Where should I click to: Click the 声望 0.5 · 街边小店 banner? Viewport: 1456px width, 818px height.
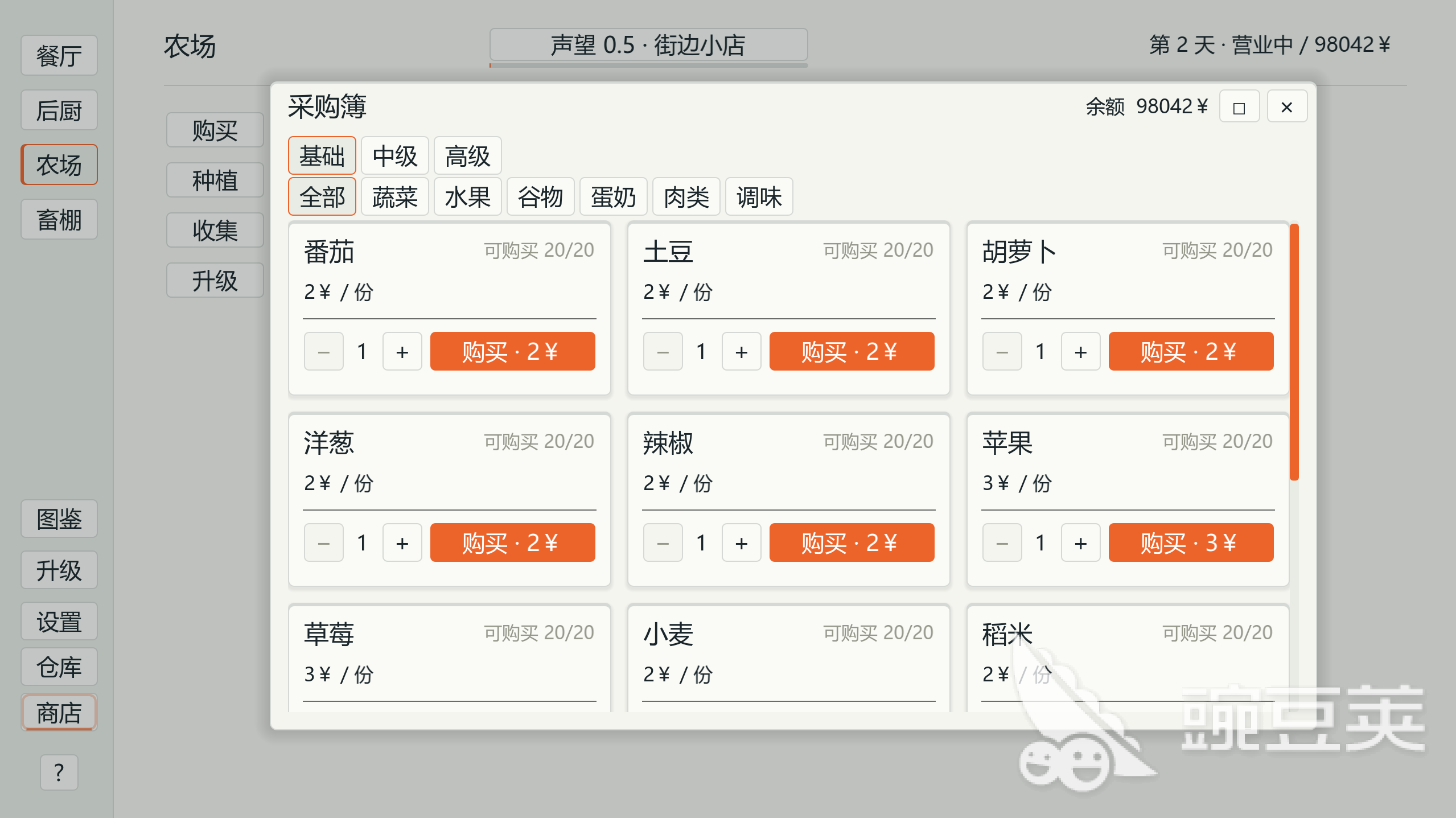648,44
